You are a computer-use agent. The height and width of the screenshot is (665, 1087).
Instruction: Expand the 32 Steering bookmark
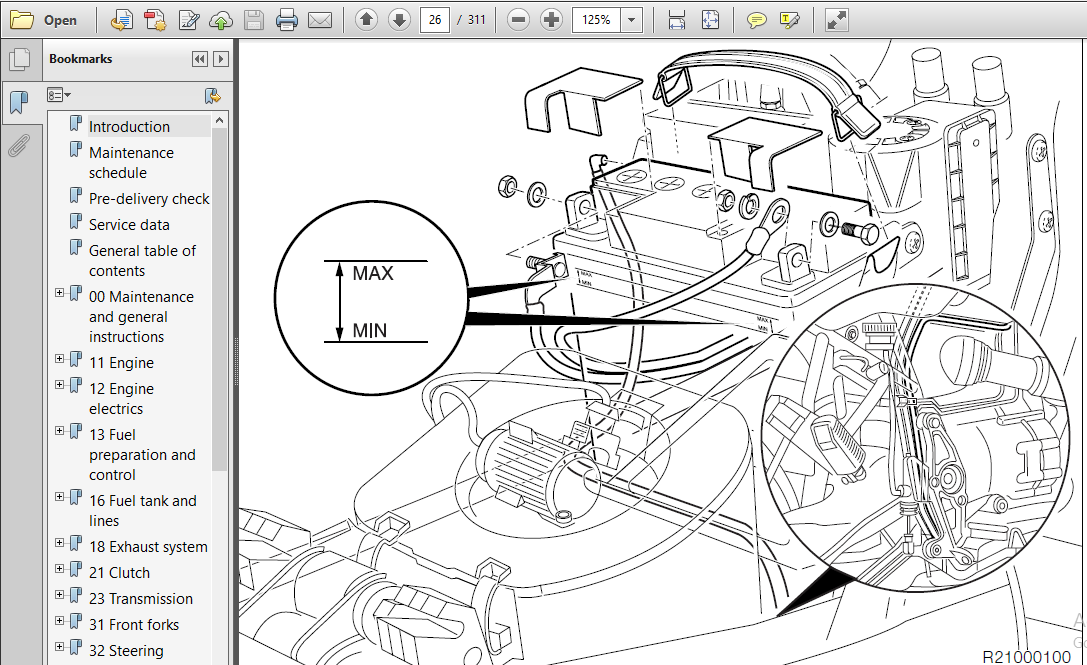[60, 647]
